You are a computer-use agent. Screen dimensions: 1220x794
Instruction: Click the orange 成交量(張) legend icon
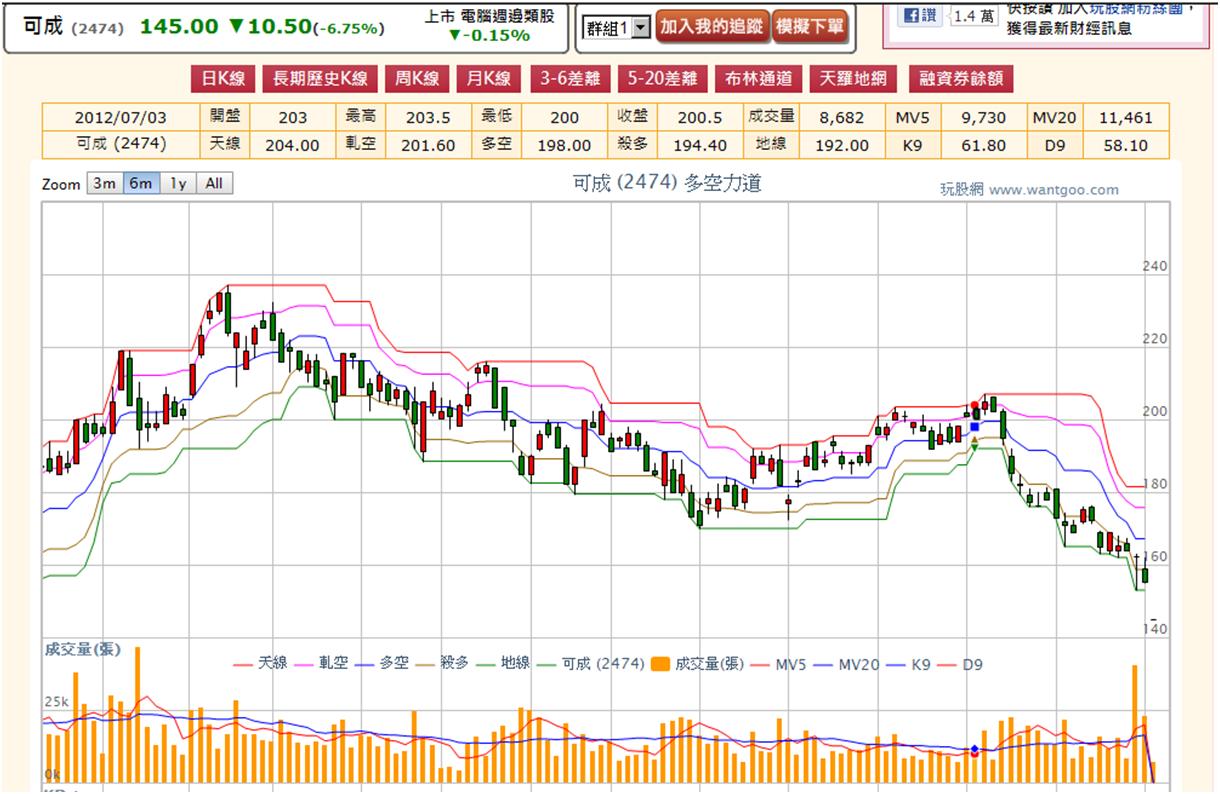click(x=660, y=663)
